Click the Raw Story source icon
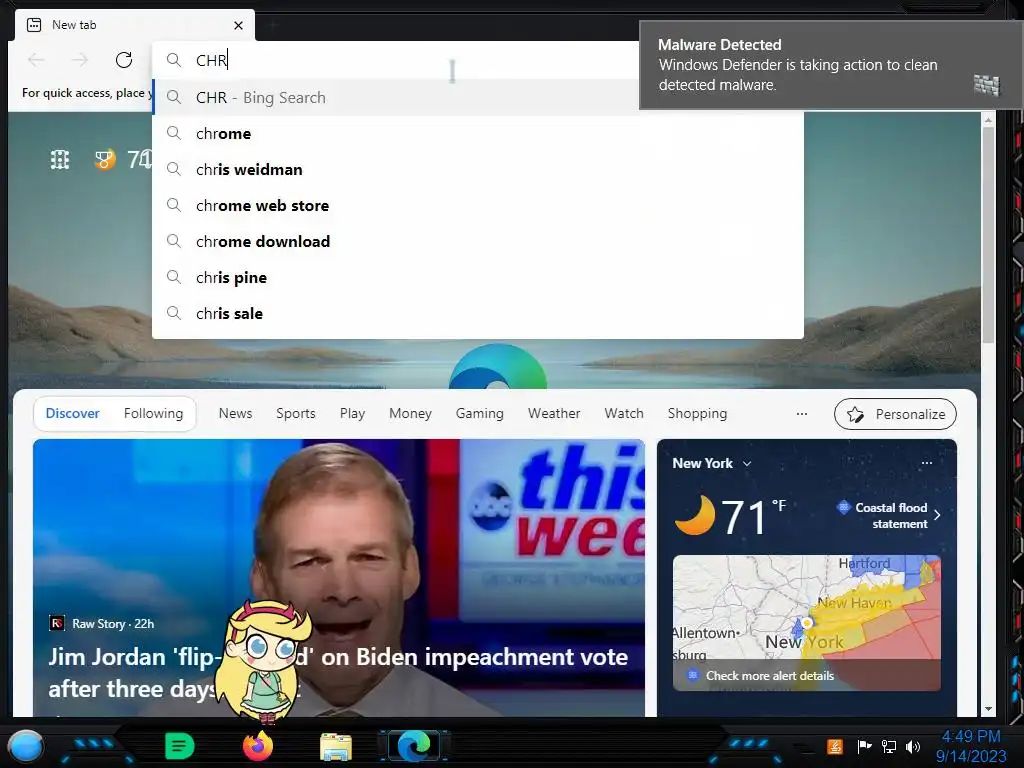1024x768 pixels. click(57, 623)
